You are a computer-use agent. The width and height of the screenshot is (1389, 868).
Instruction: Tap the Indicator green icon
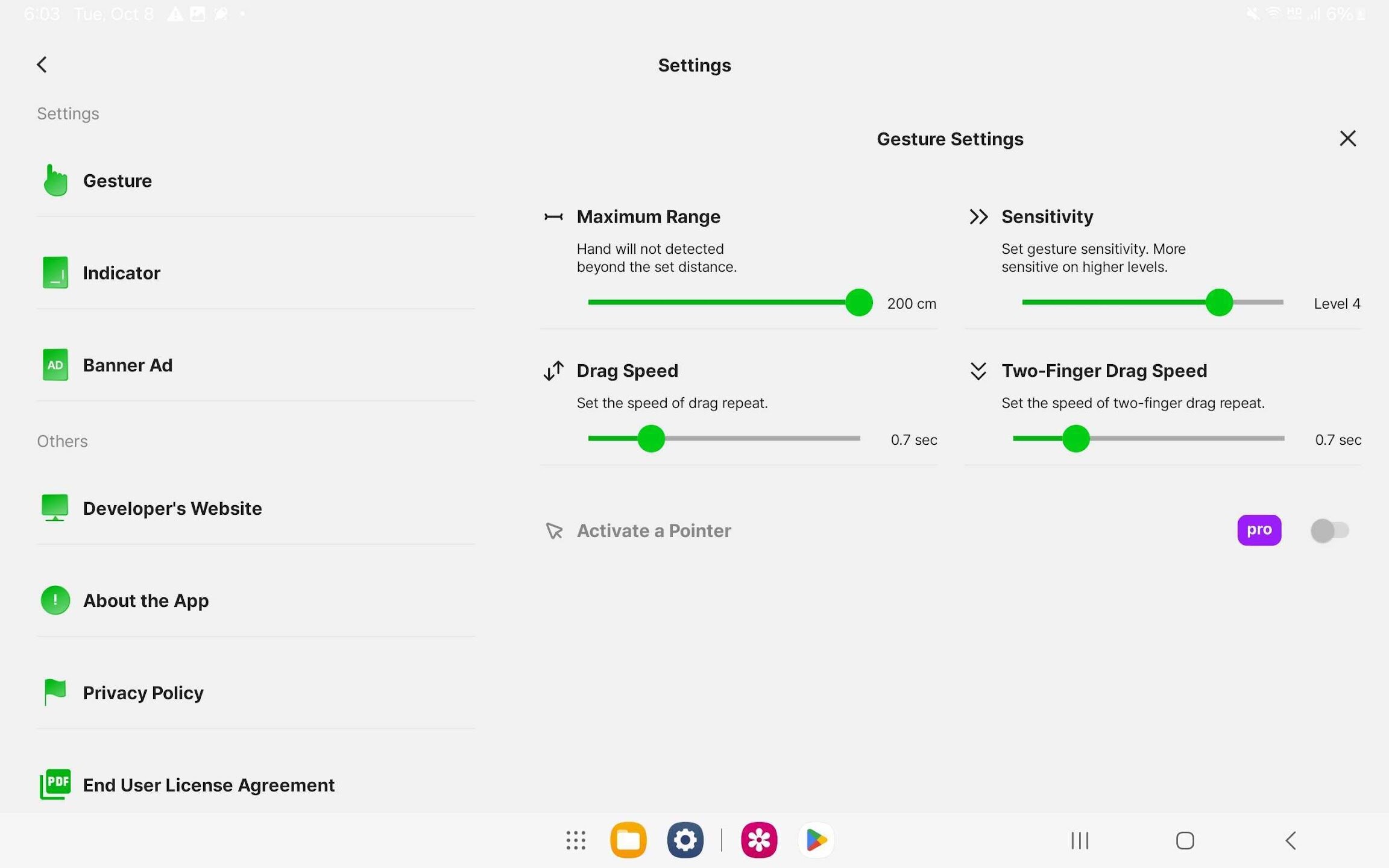pyautogui.click(x=55, y=273)
